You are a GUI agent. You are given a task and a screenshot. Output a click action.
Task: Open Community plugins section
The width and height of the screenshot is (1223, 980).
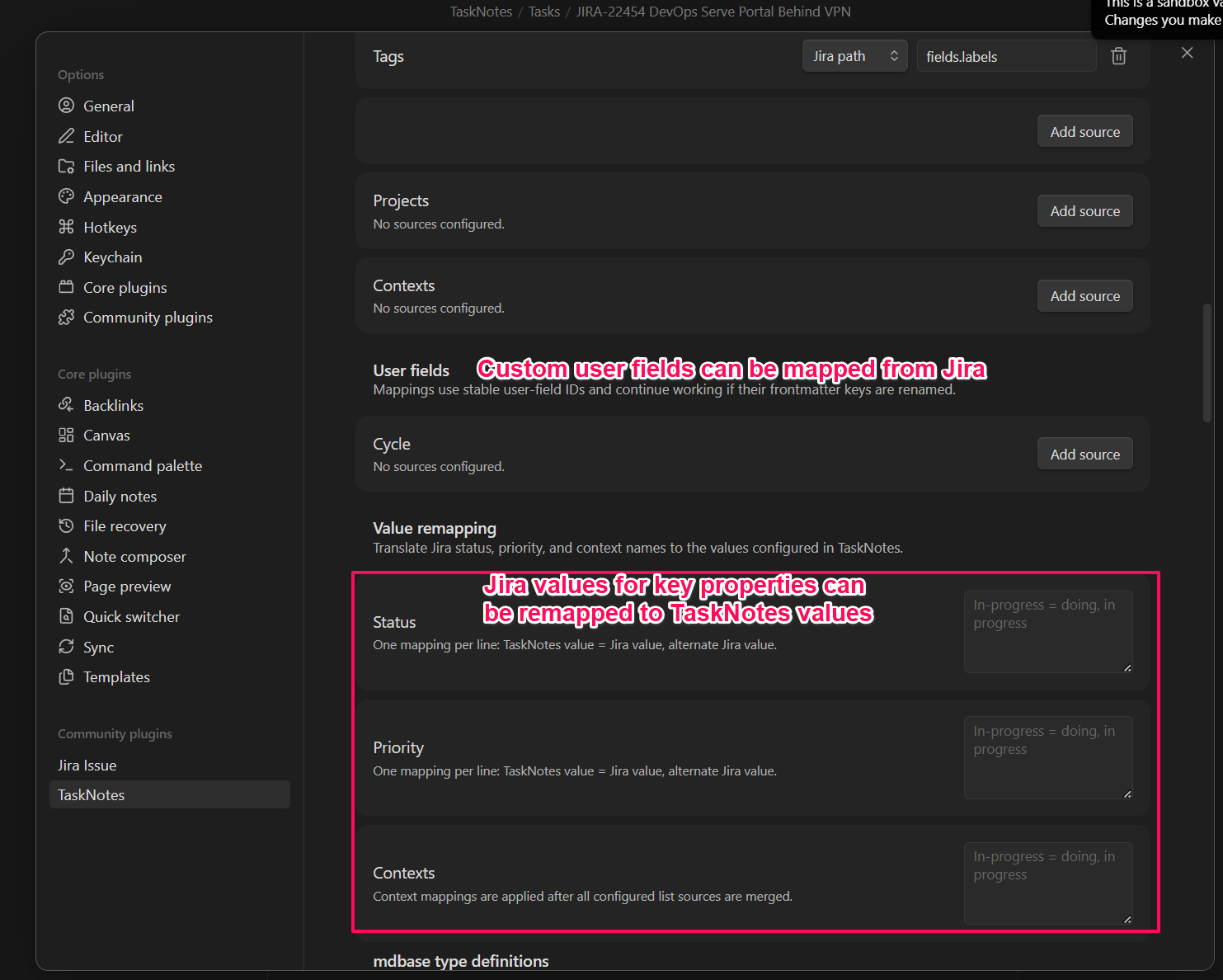170,317
